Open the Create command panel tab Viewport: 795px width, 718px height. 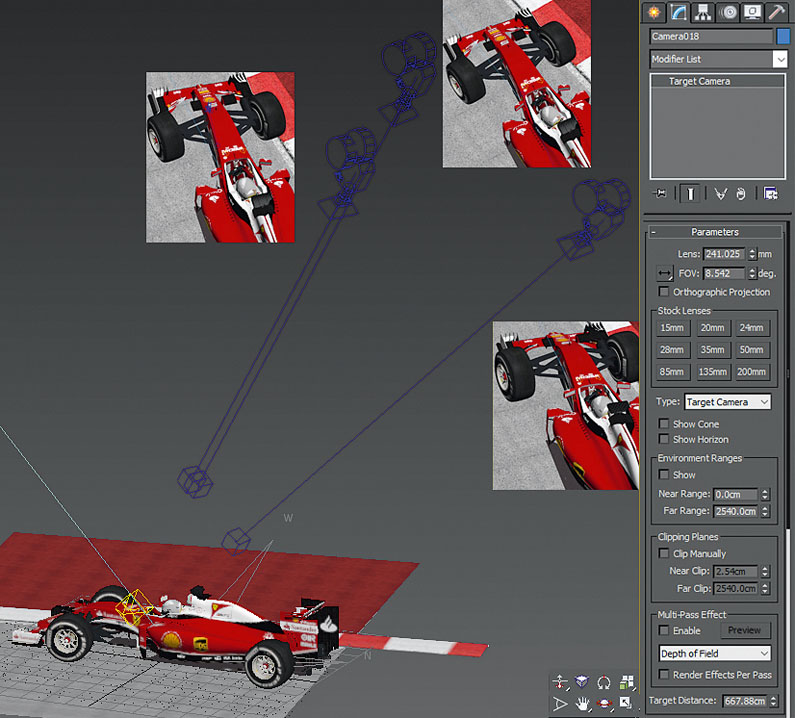(654, 12)
